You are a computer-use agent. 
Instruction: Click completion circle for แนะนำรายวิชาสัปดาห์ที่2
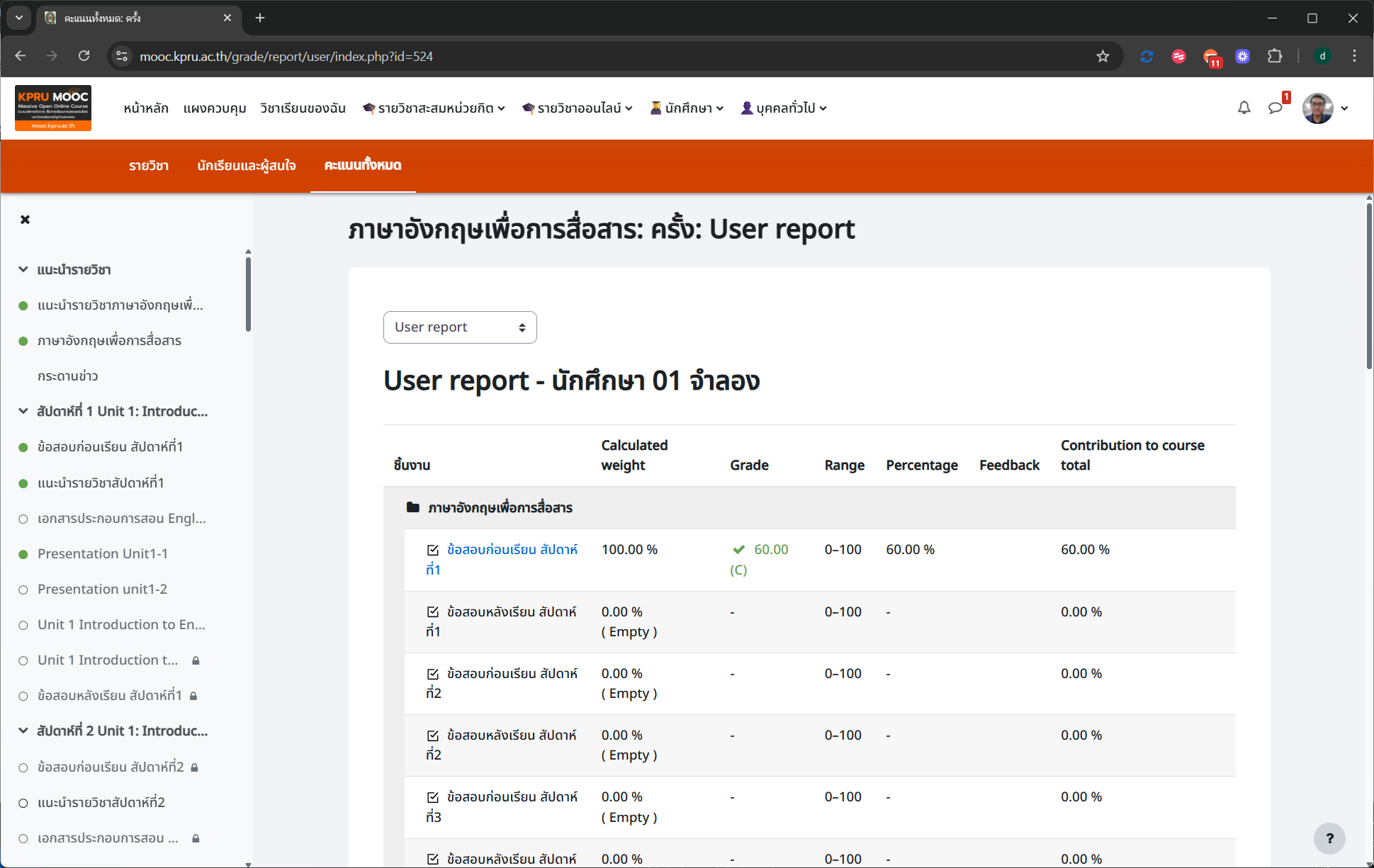click(x=23, y=803)
